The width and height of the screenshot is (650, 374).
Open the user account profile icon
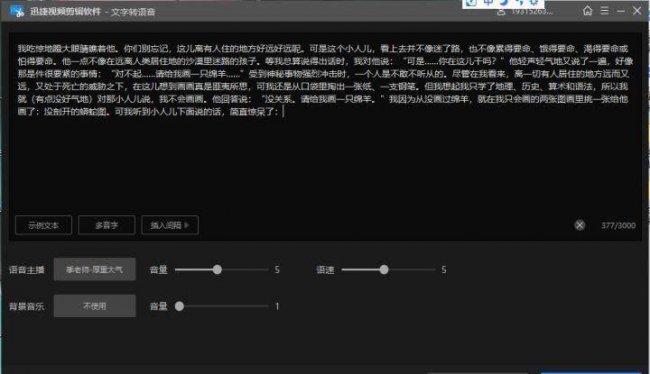point(501,12)
